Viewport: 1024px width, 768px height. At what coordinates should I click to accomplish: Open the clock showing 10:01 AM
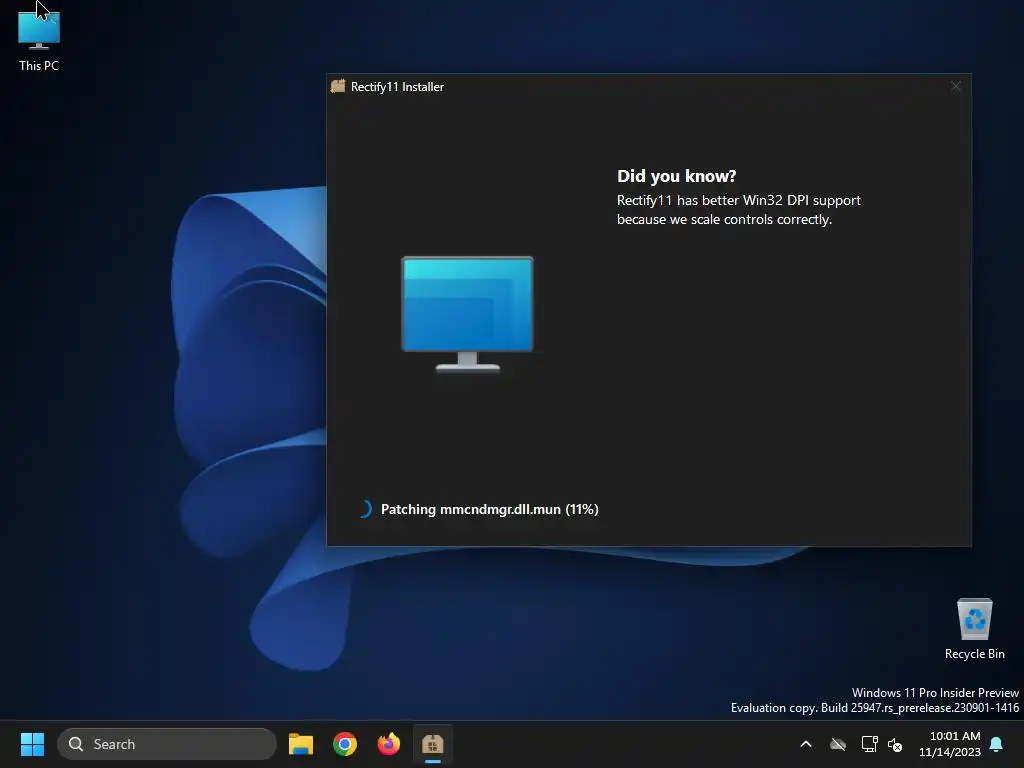(950, 744)
